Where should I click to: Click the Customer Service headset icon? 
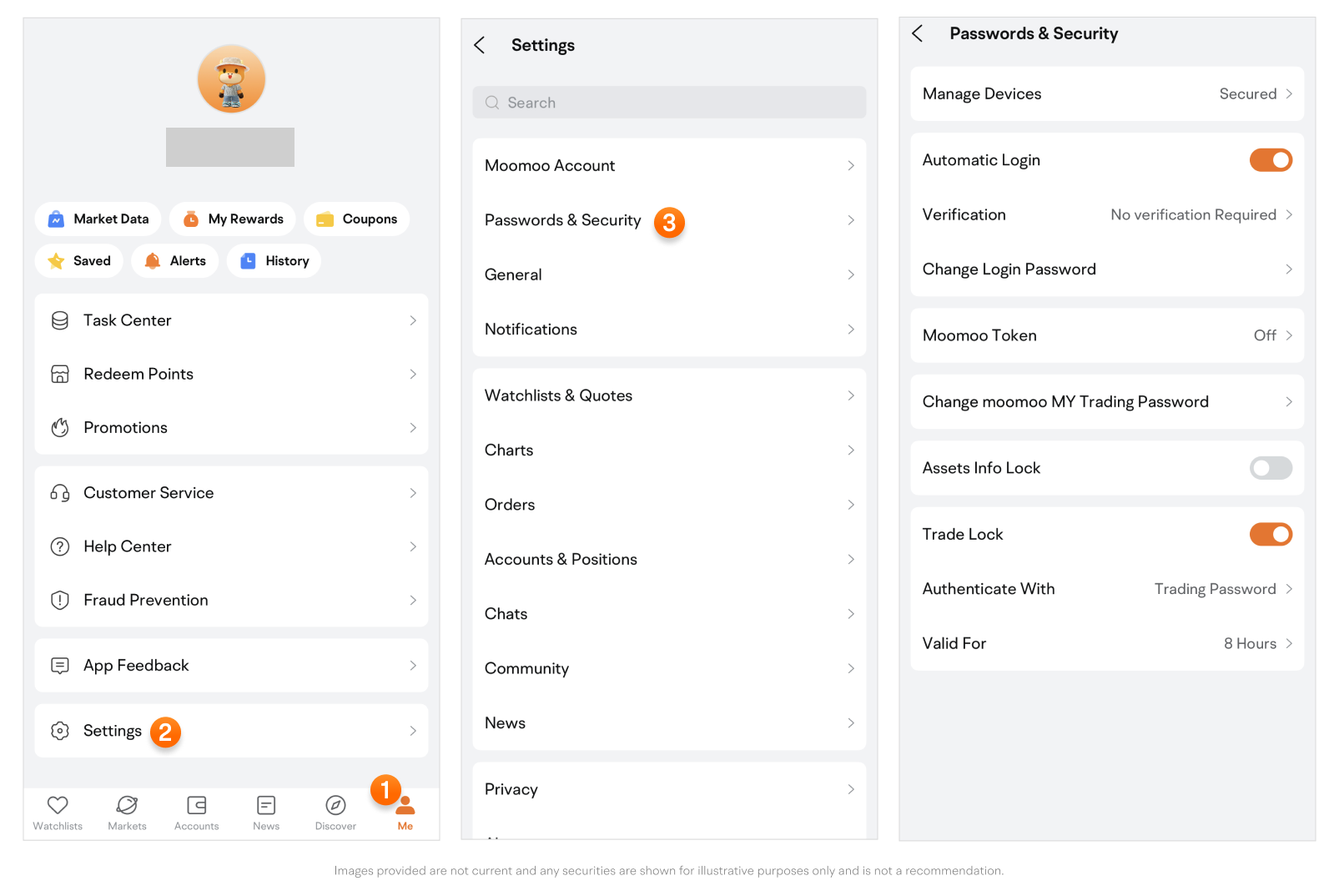coord(60,493)
